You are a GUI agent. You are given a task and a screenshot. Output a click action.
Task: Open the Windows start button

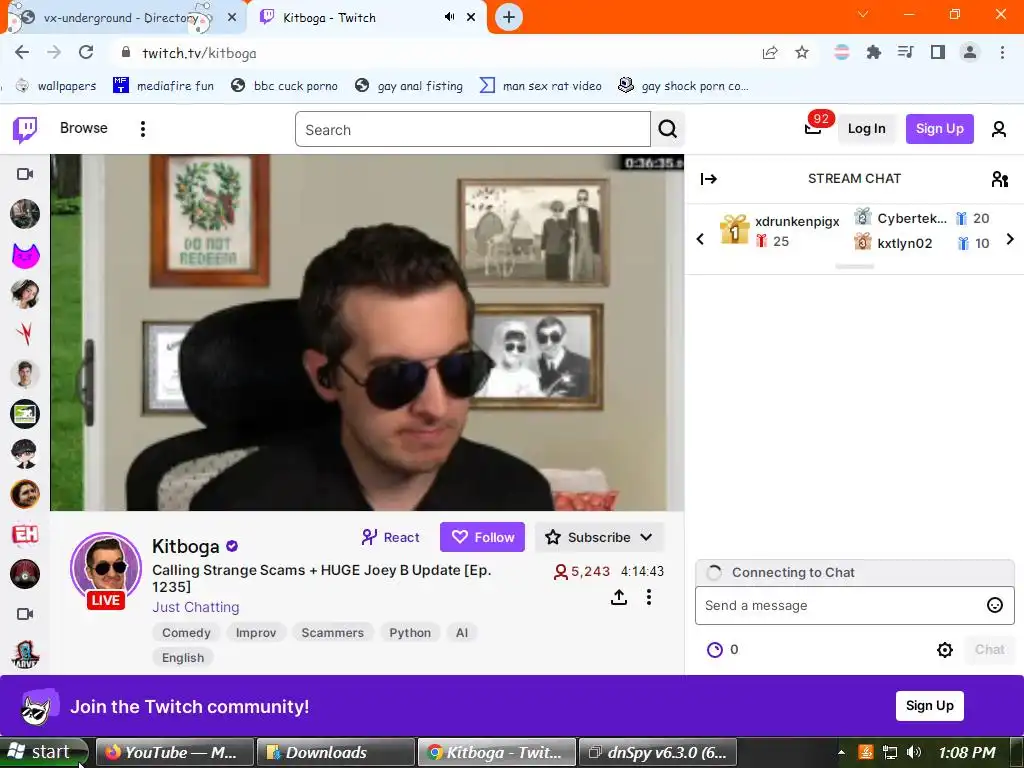coord(43,752)
